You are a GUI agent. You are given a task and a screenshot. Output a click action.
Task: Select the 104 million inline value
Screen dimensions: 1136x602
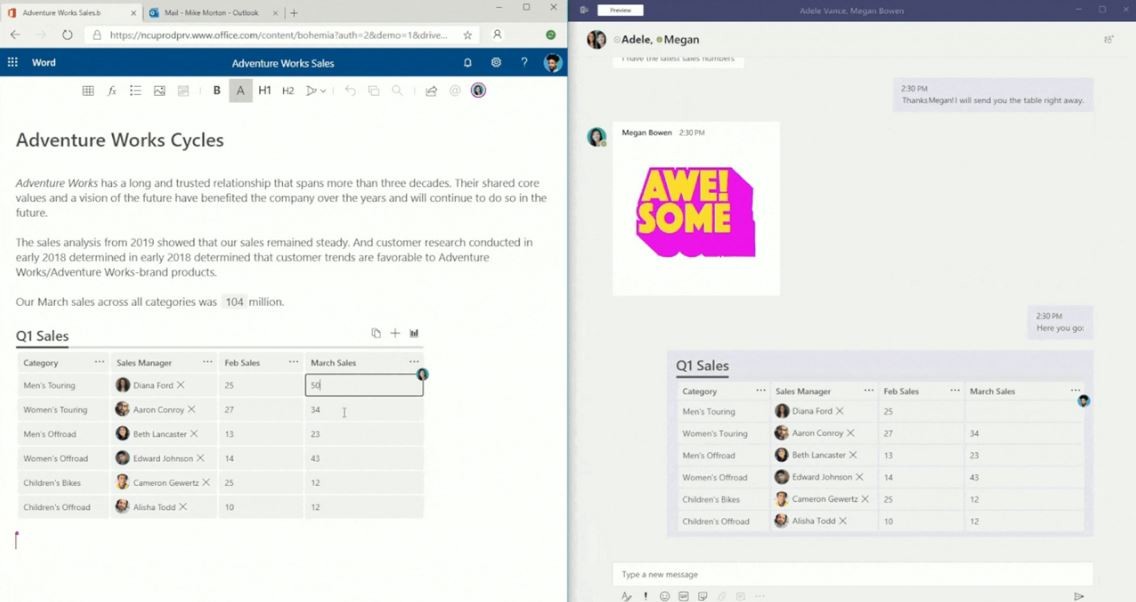click(x=234, y=302)
